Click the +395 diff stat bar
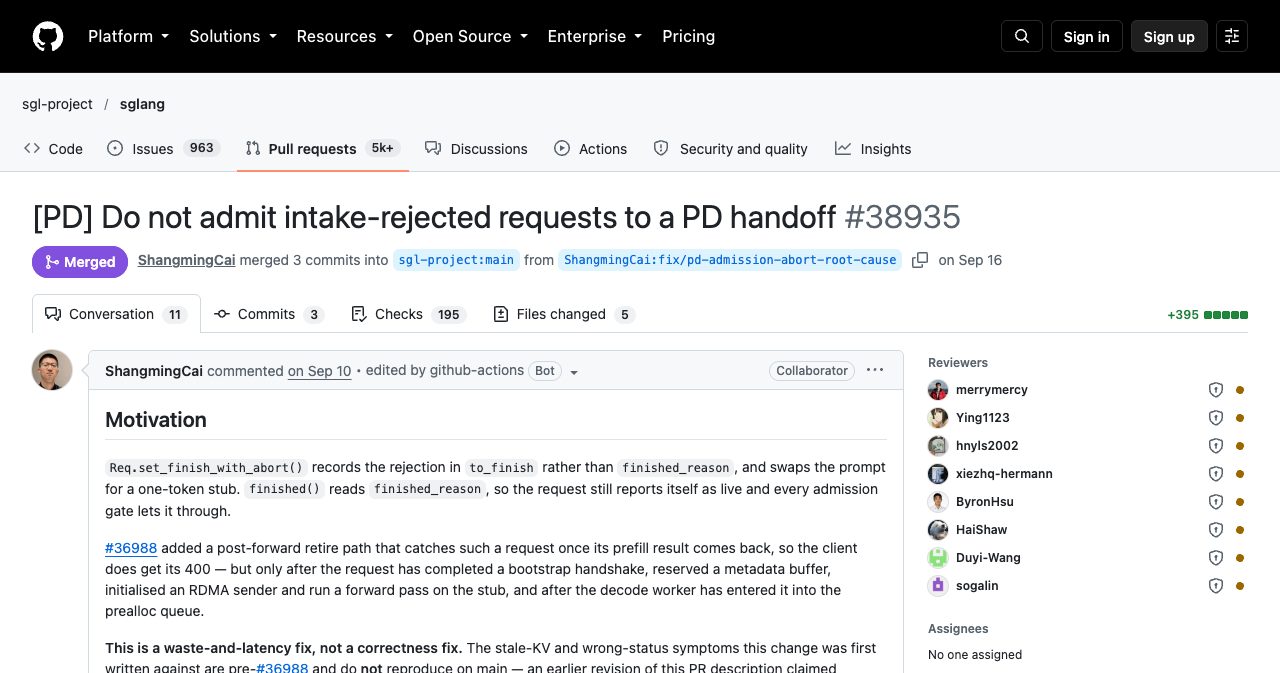The image size is (1280, 673). point(1207,314)
